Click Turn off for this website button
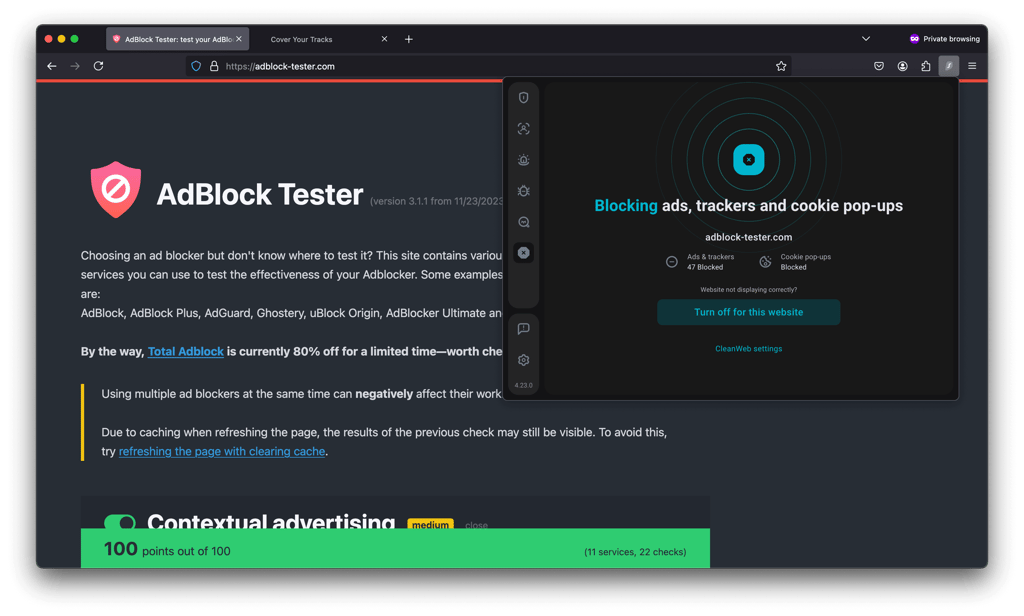 (748, 312)
